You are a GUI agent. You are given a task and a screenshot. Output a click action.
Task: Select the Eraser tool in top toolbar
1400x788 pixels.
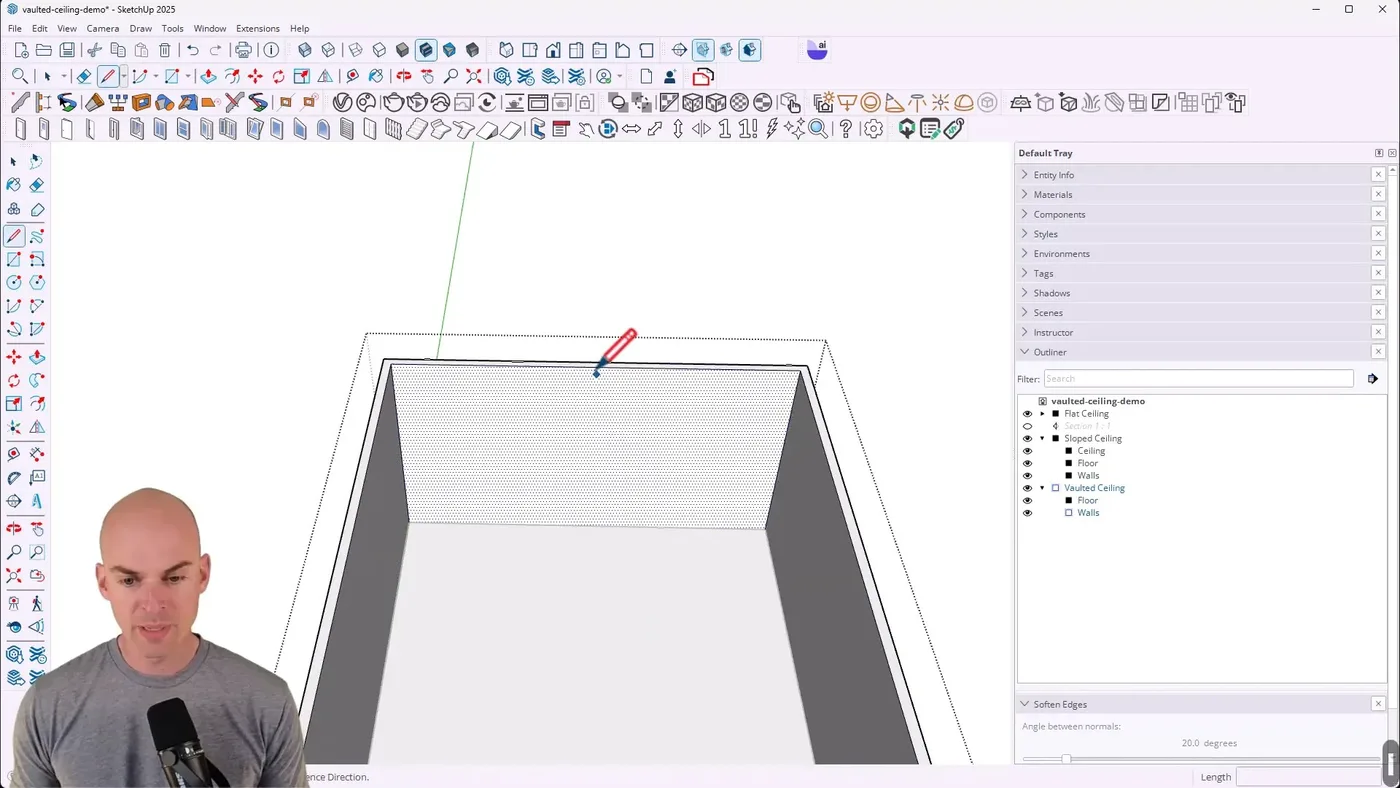click(x=84, y=76)
